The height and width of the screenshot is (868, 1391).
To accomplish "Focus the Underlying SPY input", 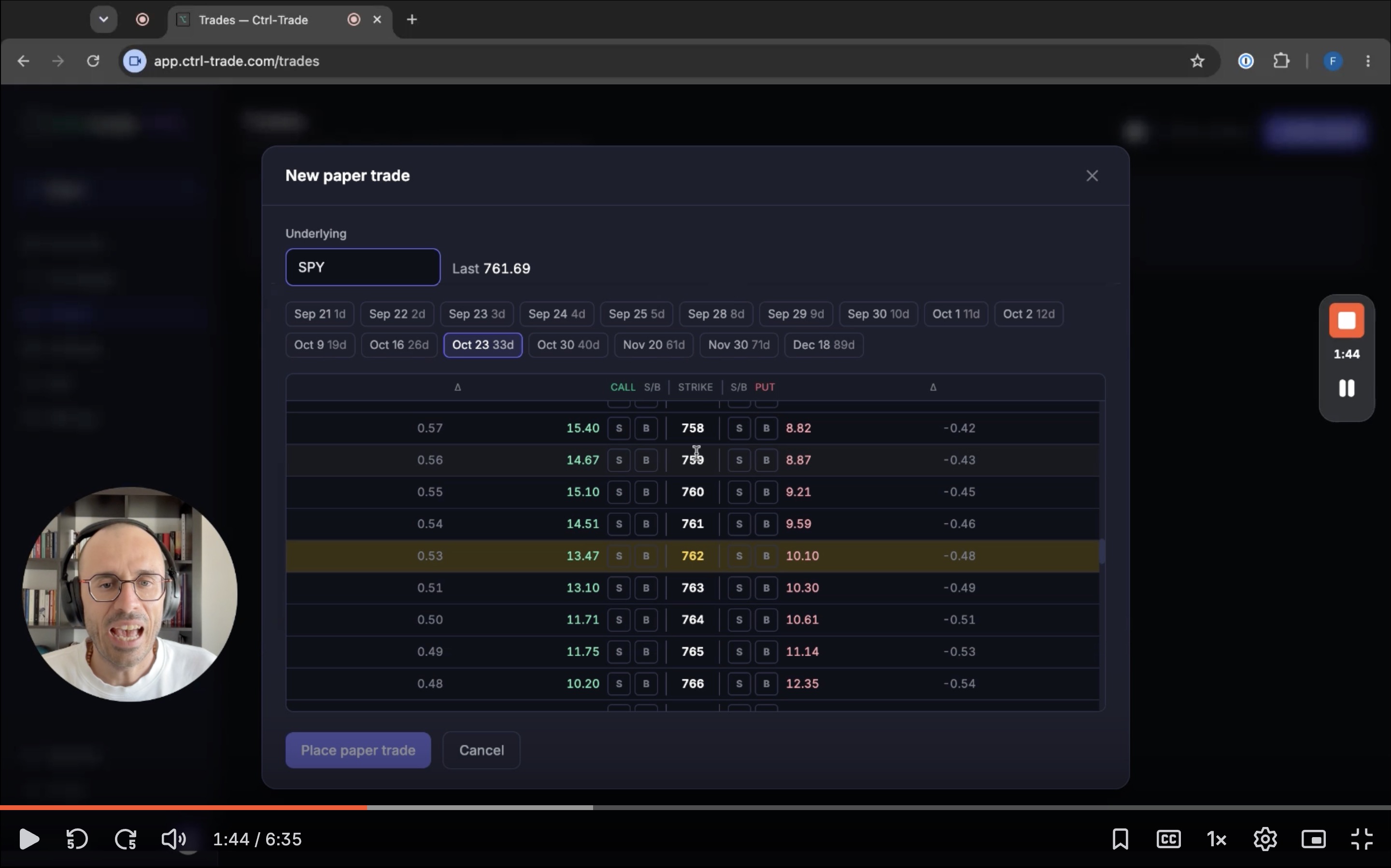I will pyautogui.click(x=363, y=267).
